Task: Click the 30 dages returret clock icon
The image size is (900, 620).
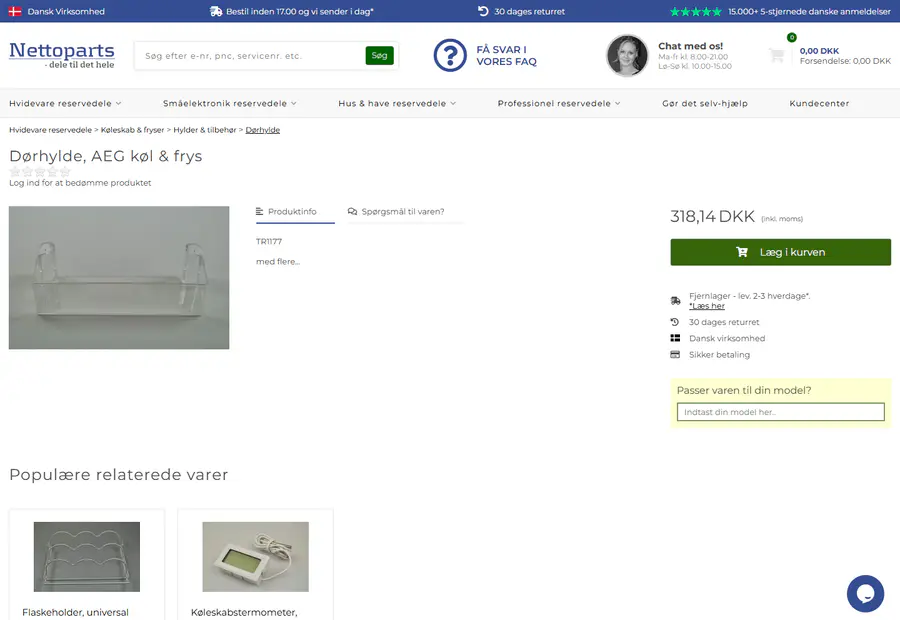Action: (675, 322)
